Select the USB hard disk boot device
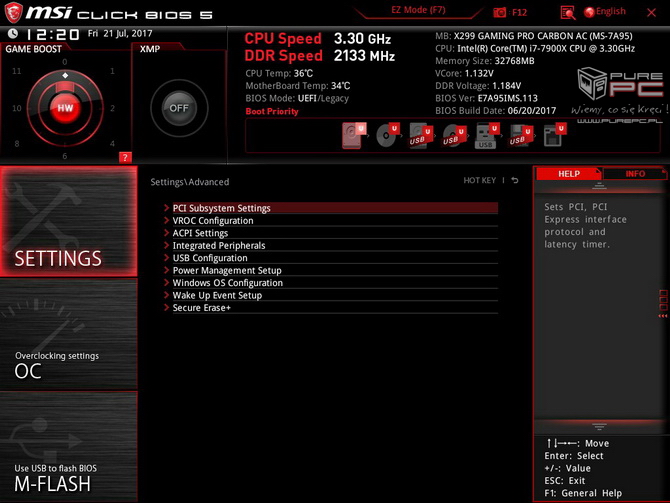670x503 pixels. 421,135
